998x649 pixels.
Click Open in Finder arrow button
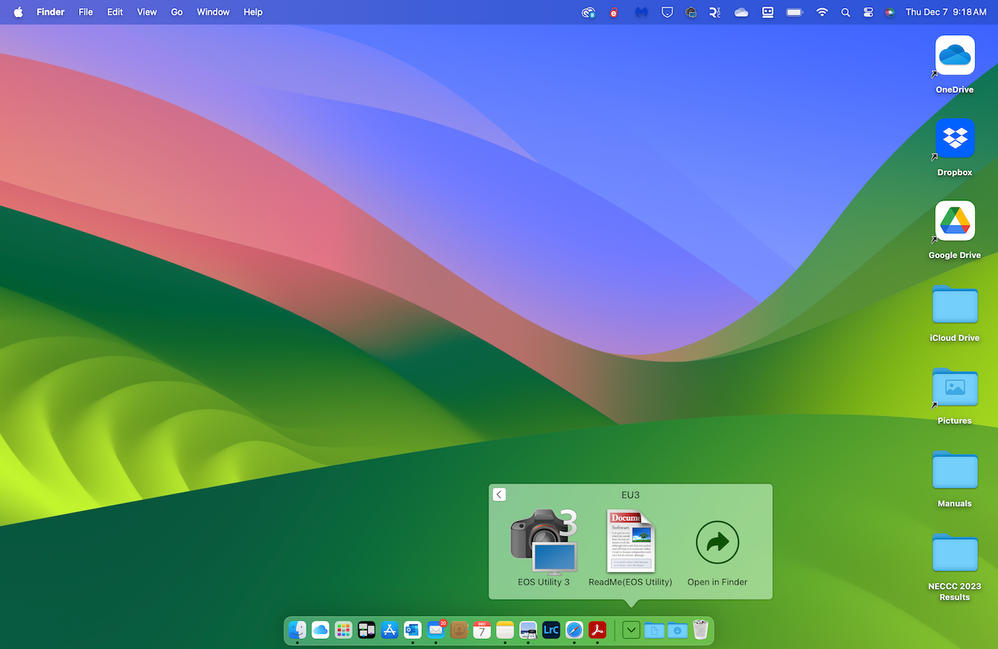pyautogui.click(x=717, y=543)
